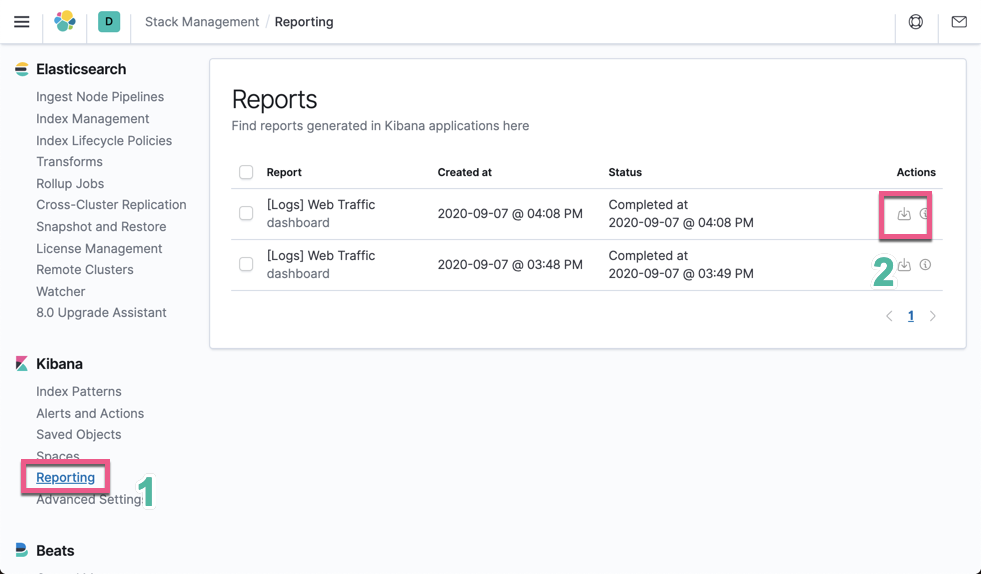The height and width of the screenshot is (574, 981).
Task: Click created time 2020-09-07 @ 04:08 PM
Action: [510, 213]
